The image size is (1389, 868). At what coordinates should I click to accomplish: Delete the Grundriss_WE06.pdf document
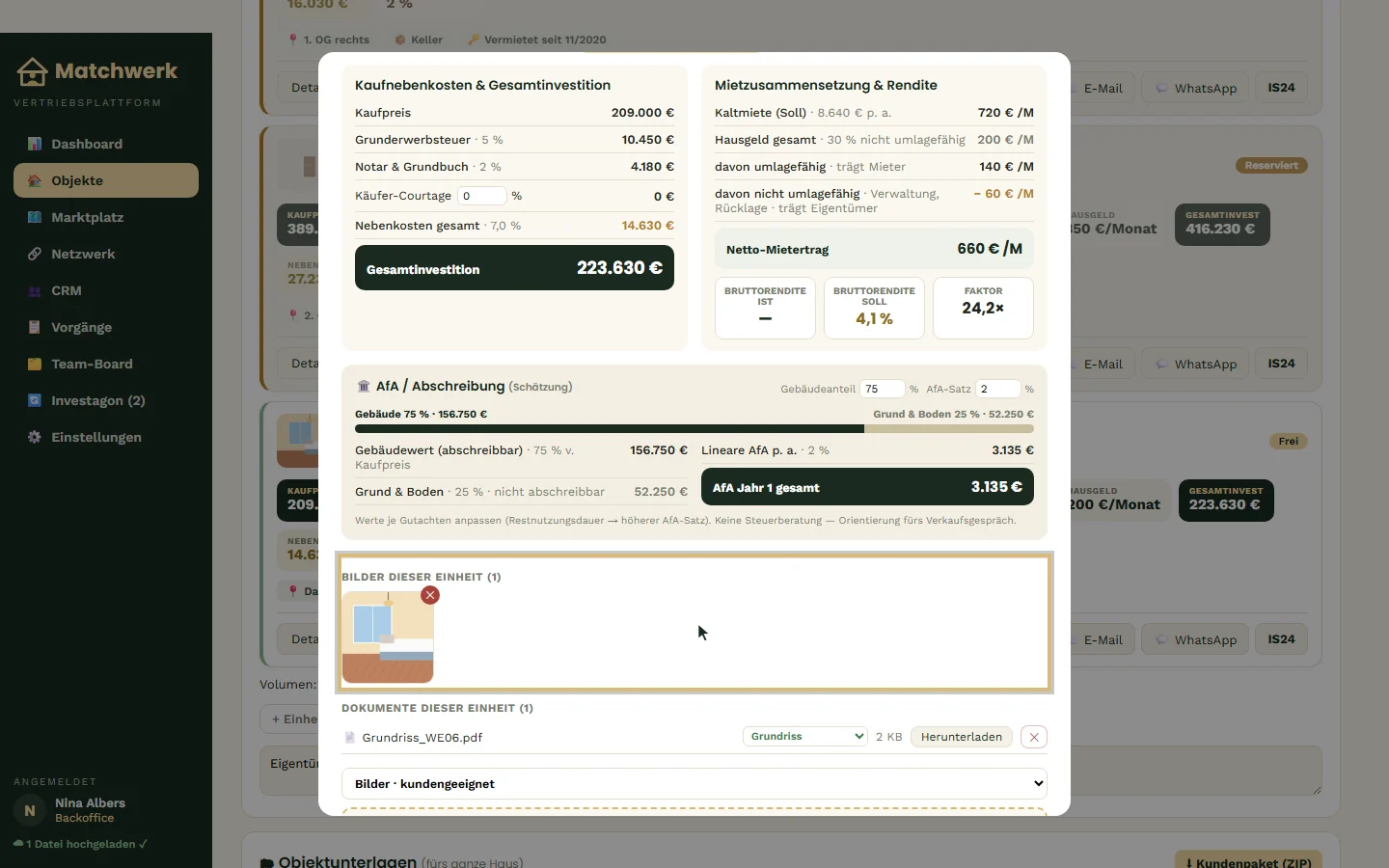point(1034,737)
